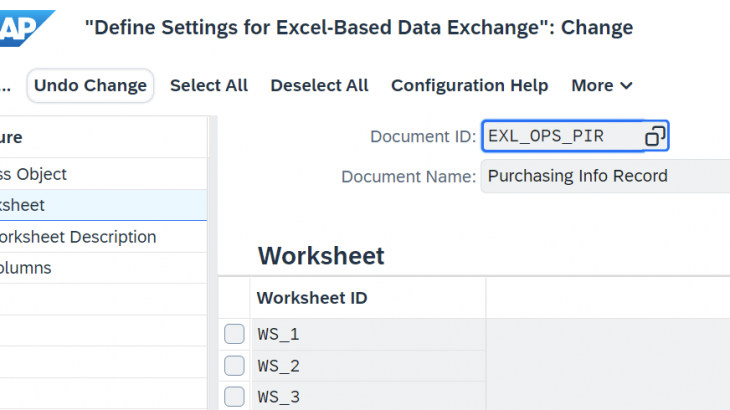Click Deselect All in toolbar
The width and height of the screenshot is (730, 410).
(319, 86)
